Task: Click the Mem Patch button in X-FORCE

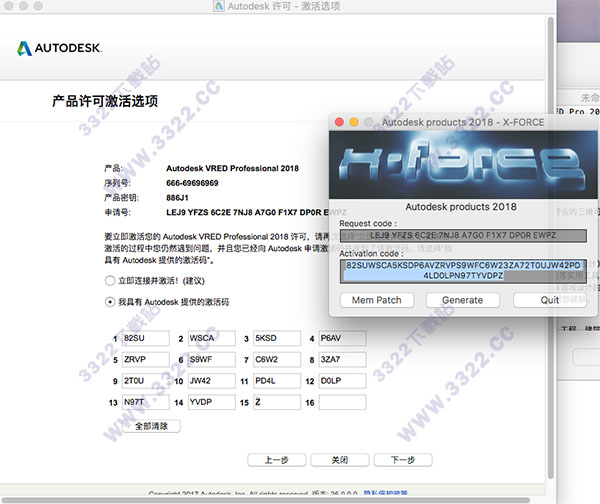Action: 377,300
